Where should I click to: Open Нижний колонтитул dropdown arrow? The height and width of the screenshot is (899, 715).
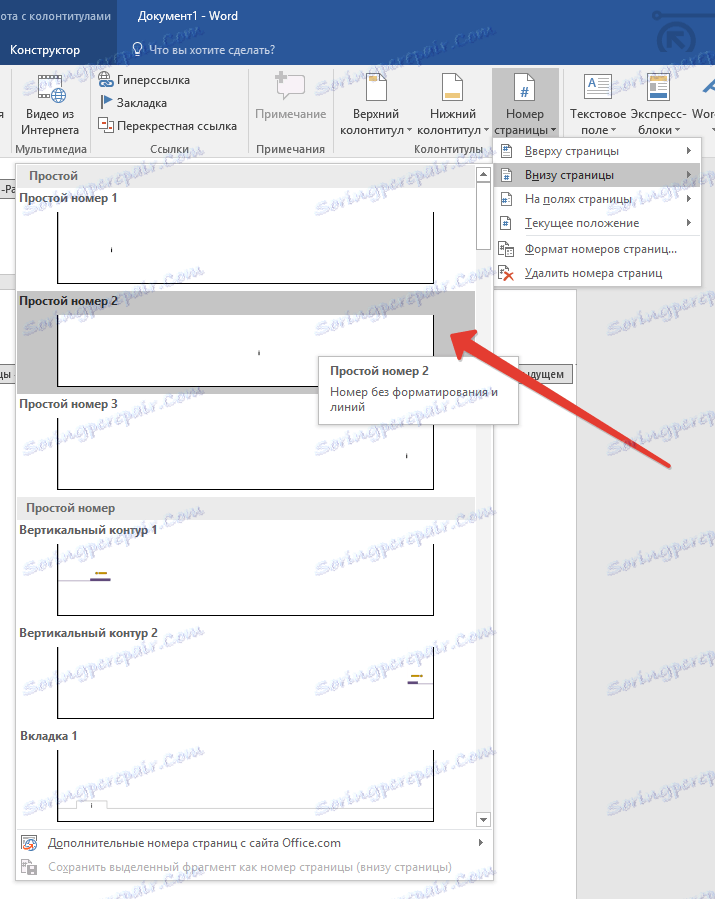[x=486, y=130]
